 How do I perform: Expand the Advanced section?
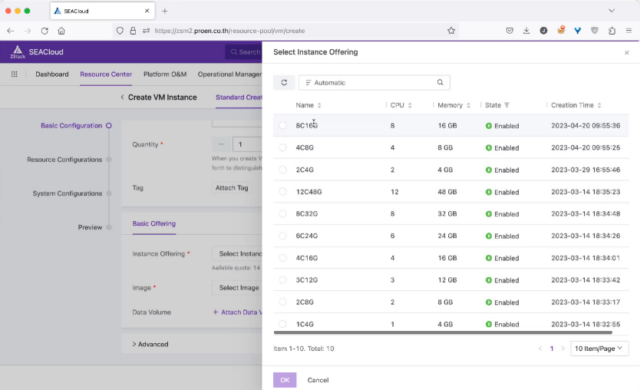pyautogui.click(x=150, y=344)
